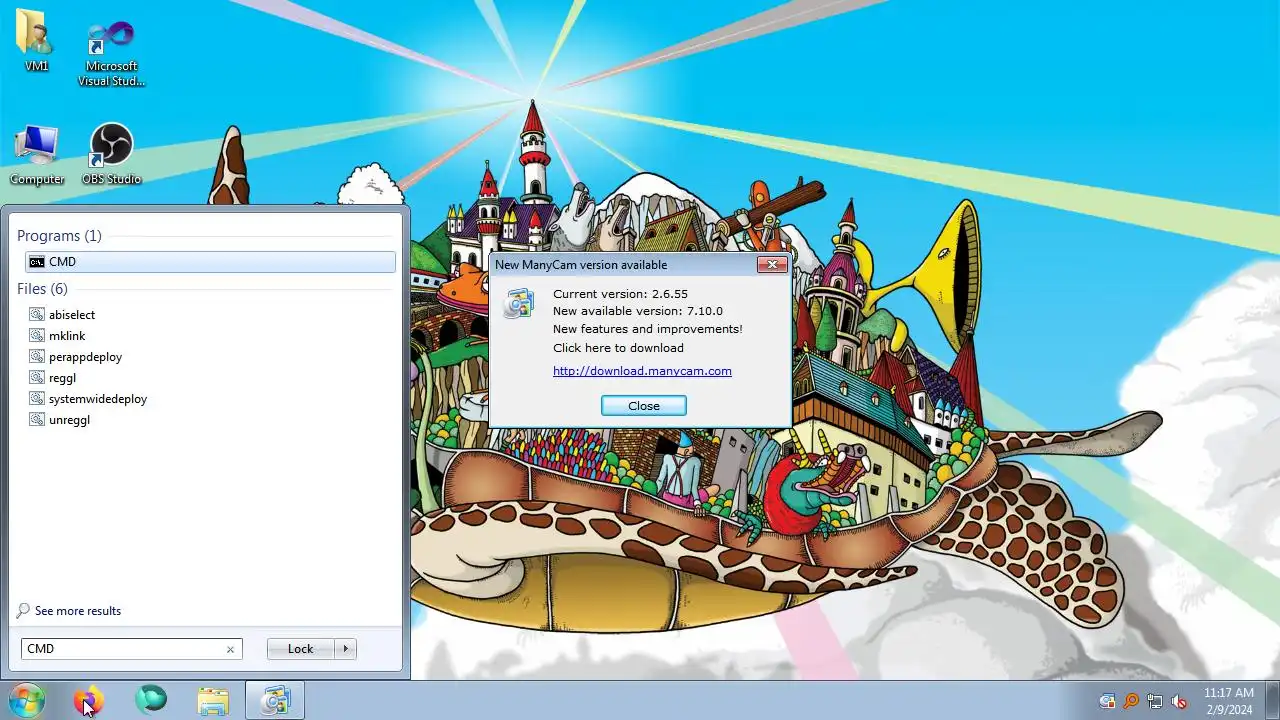Open the green globe taskbar app
Screen dimensions: 1280x720
(151, 701)
